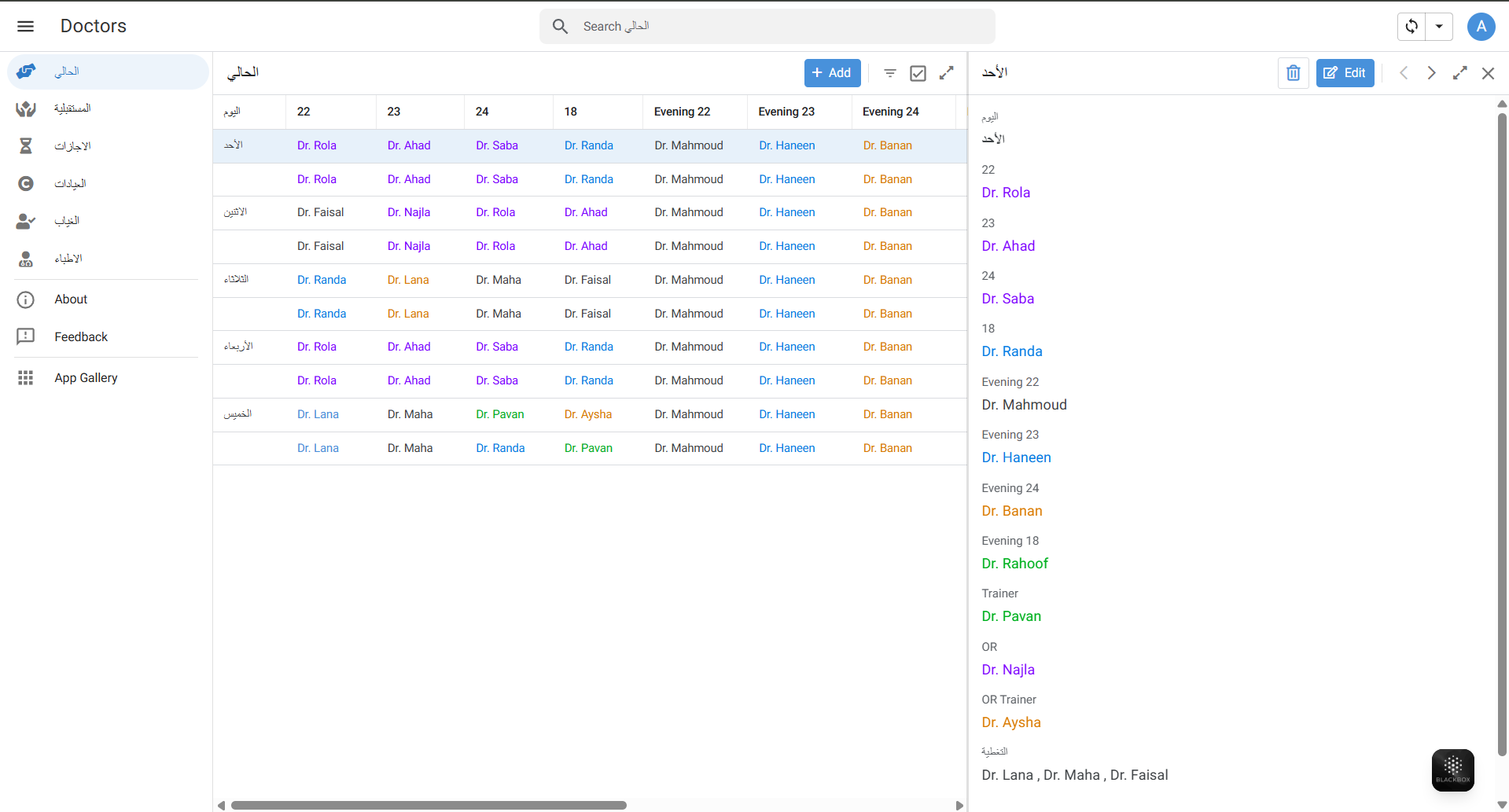
Task: Click the search magnifier icon
Action: [x=560, y=26]
